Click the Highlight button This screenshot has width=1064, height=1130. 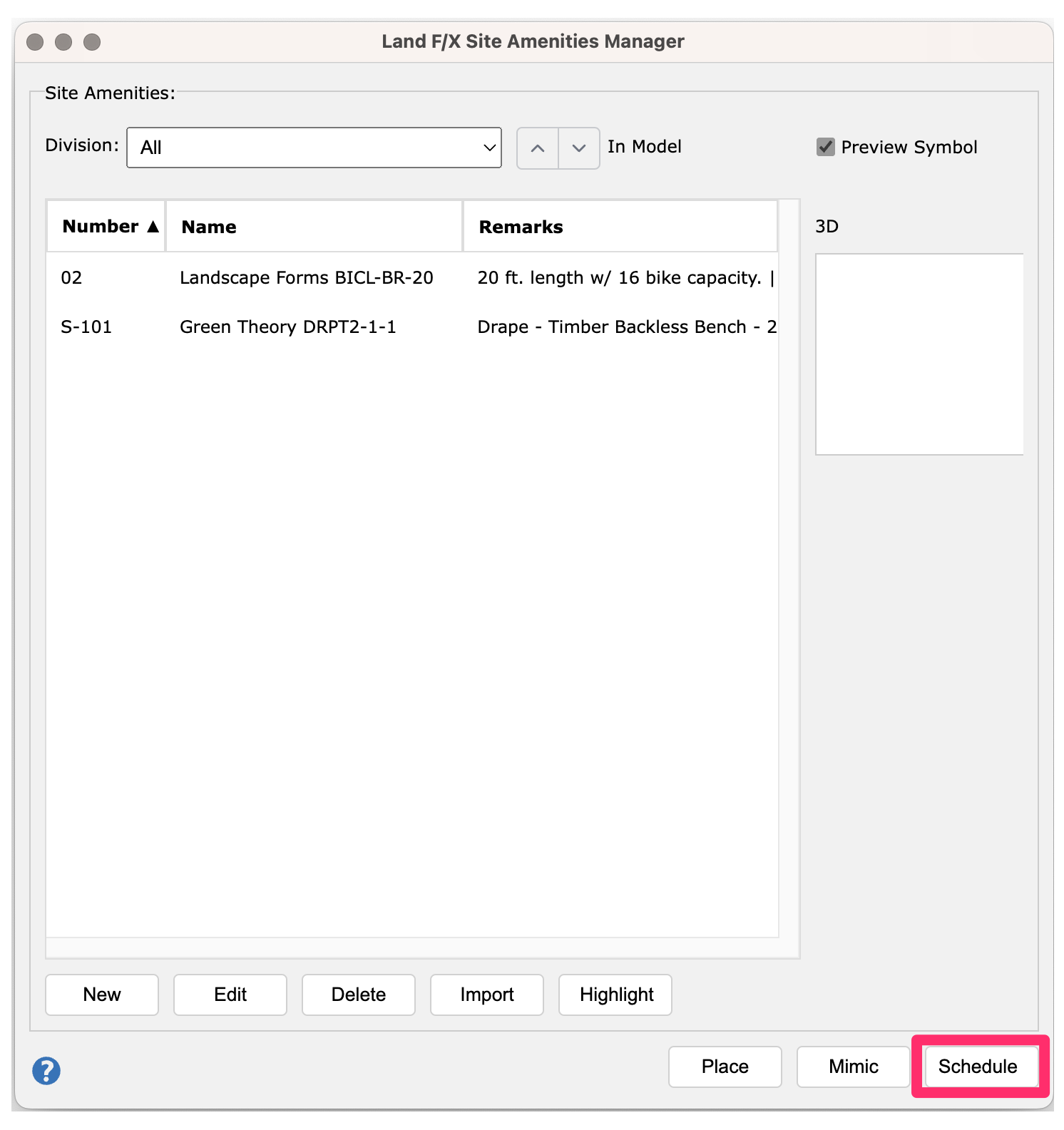coord(615,995)
